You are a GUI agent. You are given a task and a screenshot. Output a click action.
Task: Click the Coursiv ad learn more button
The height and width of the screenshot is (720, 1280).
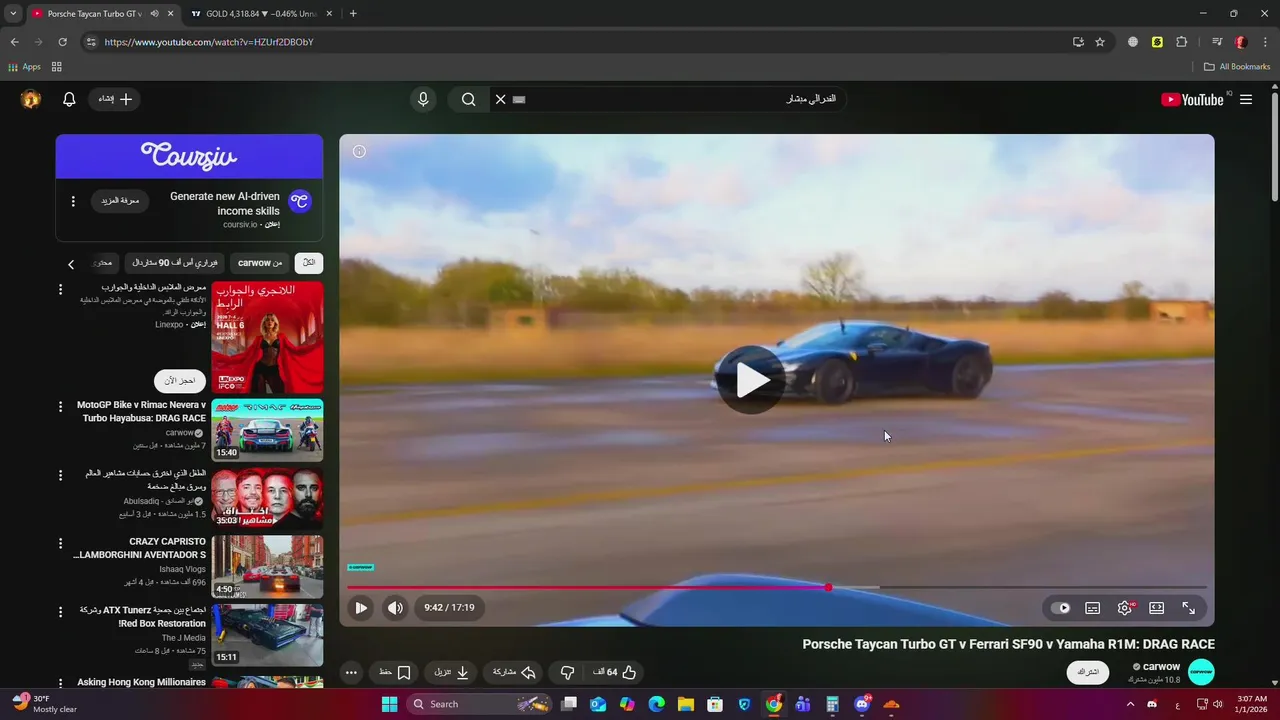pyautogui.click(x=120, y=201)
